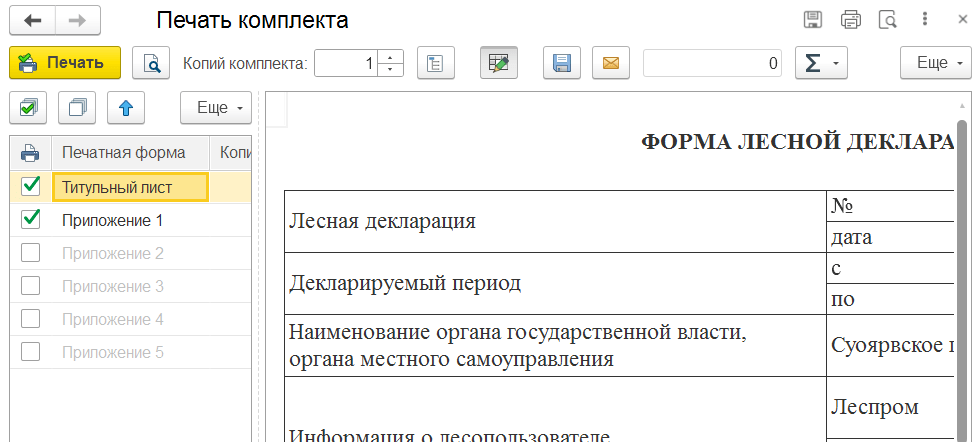
Task: Open the Еще dropdown above the forms list
Action: point(216,108)
